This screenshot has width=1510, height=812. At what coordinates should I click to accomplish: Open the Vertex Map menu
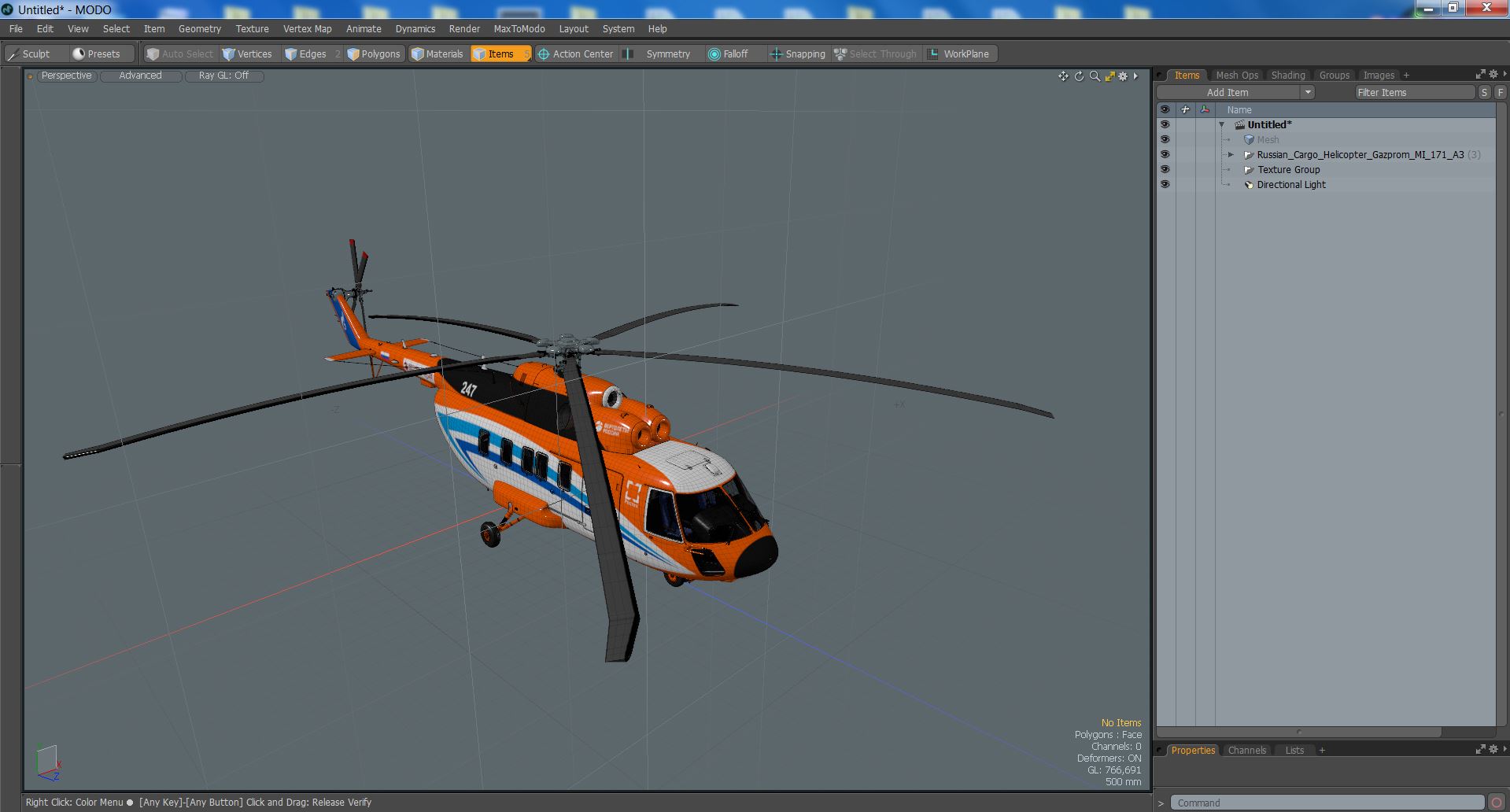[x=308, y=28]
